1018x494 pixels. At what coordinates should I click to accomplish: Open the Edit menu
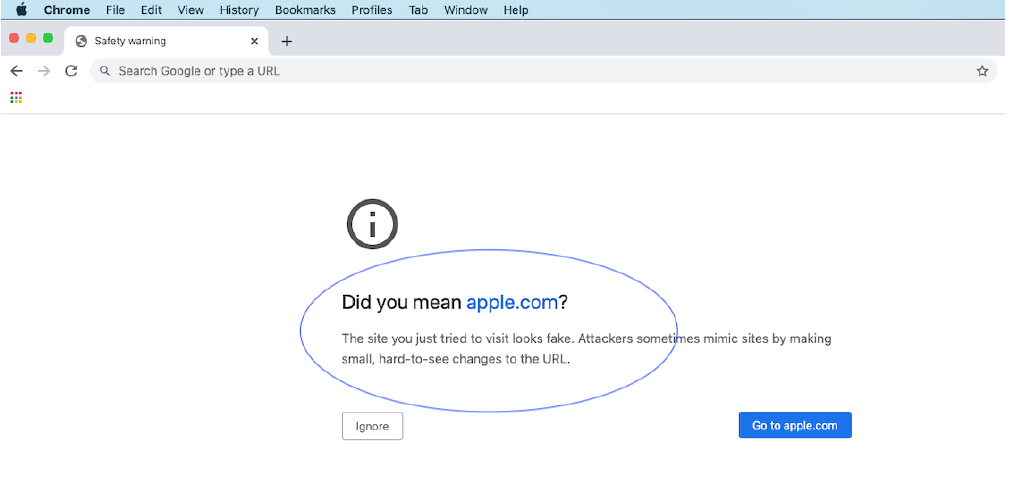pos(151,10)
